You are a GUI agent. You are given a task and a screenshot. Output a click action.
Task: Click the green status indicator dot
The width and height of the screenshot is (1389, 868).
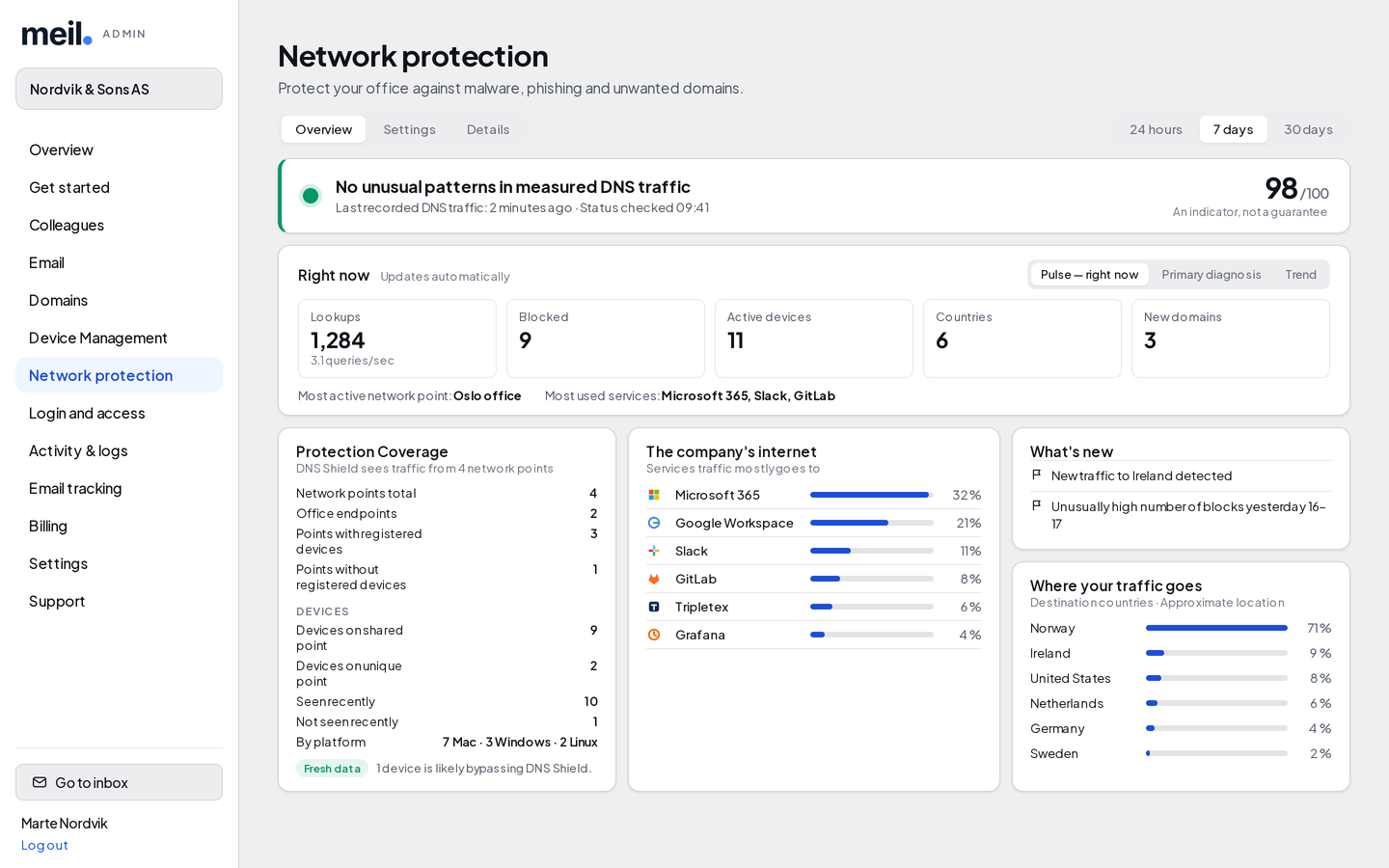click(x=311, y=196)
